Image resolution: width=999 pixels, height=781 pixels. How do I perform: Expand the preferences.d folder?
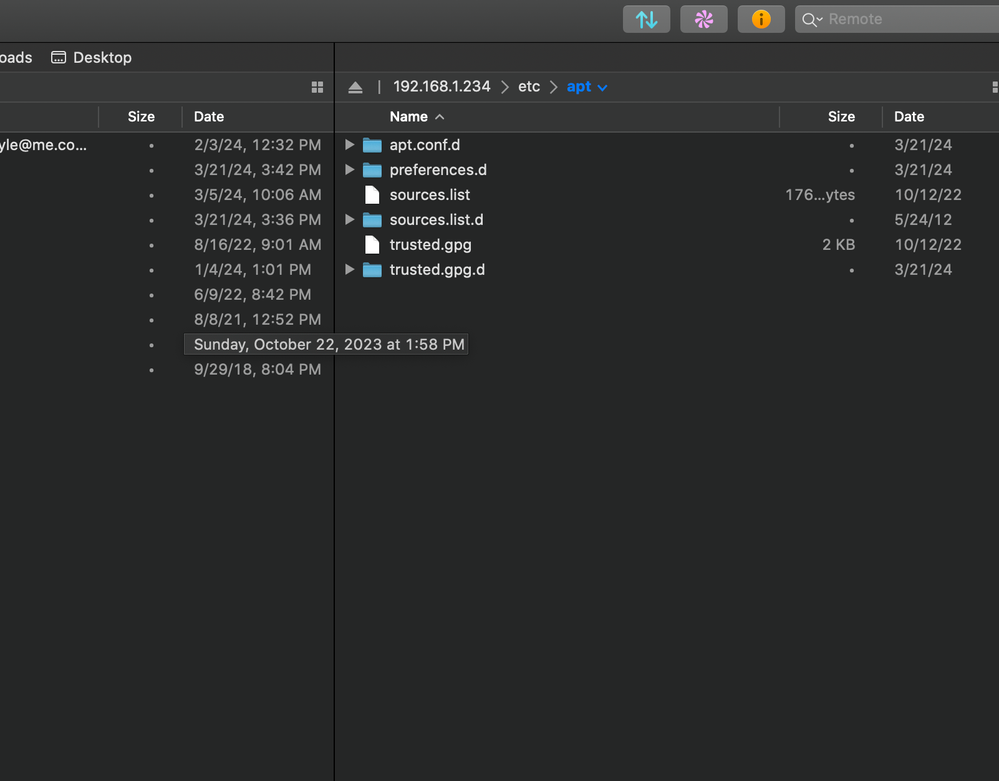coord(349,170)
